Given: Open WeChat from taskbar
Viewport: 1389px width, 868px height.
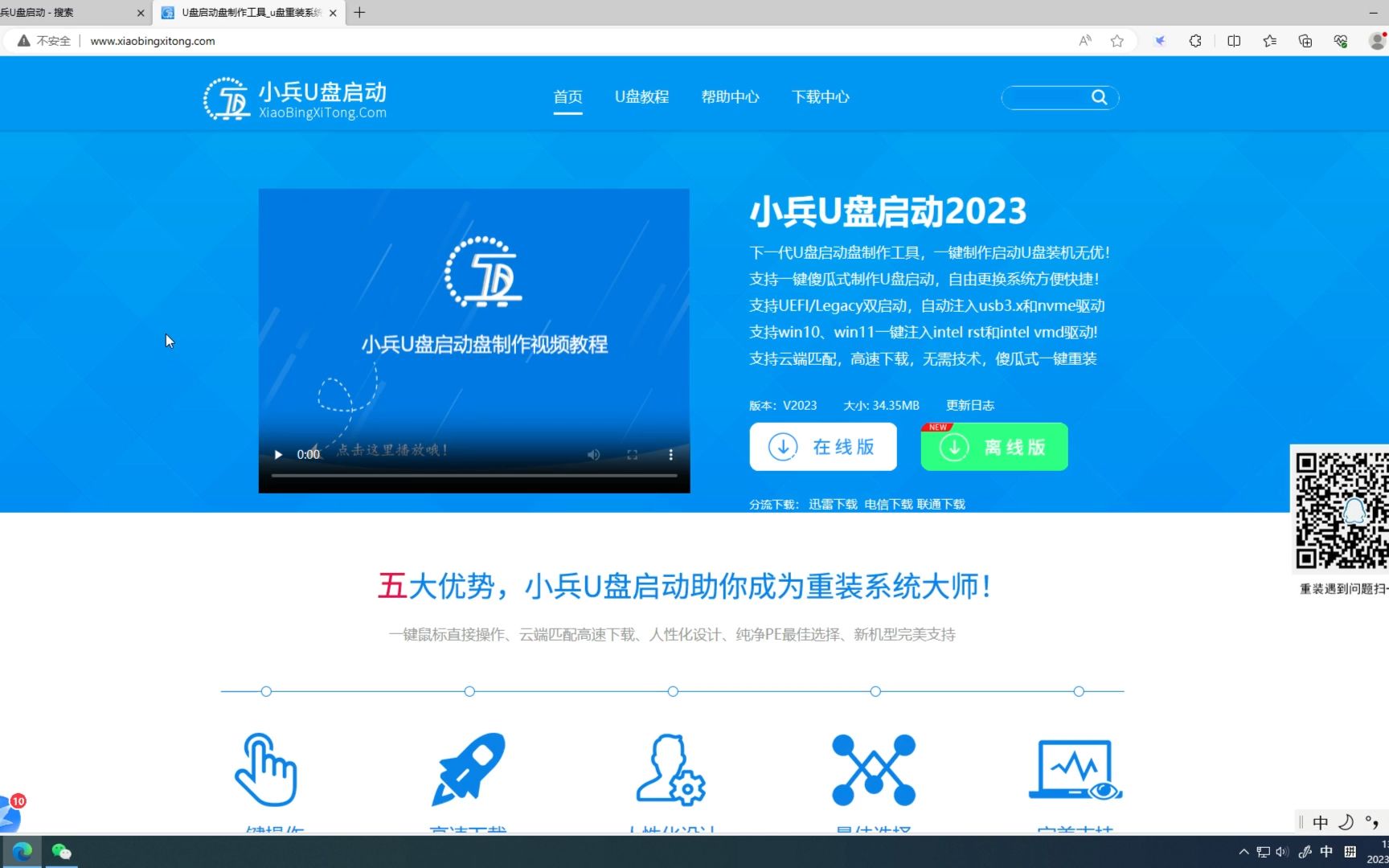Looking at the screenshot, I should [x=62, y=852].
